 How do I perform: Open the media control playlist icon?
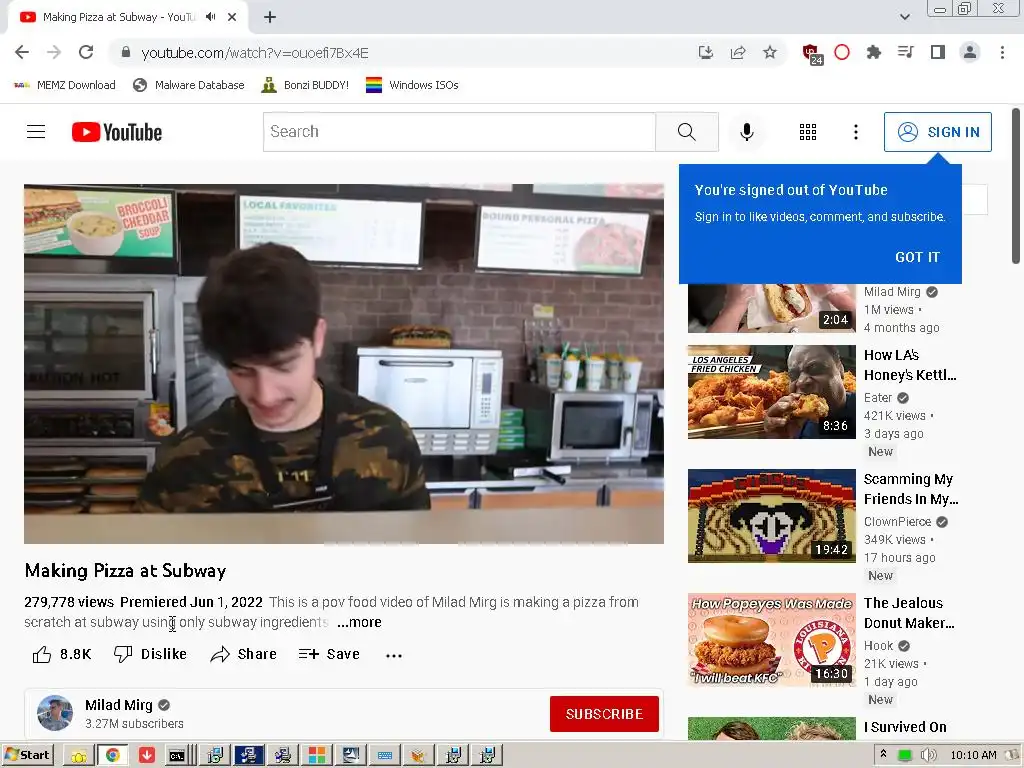905,52
